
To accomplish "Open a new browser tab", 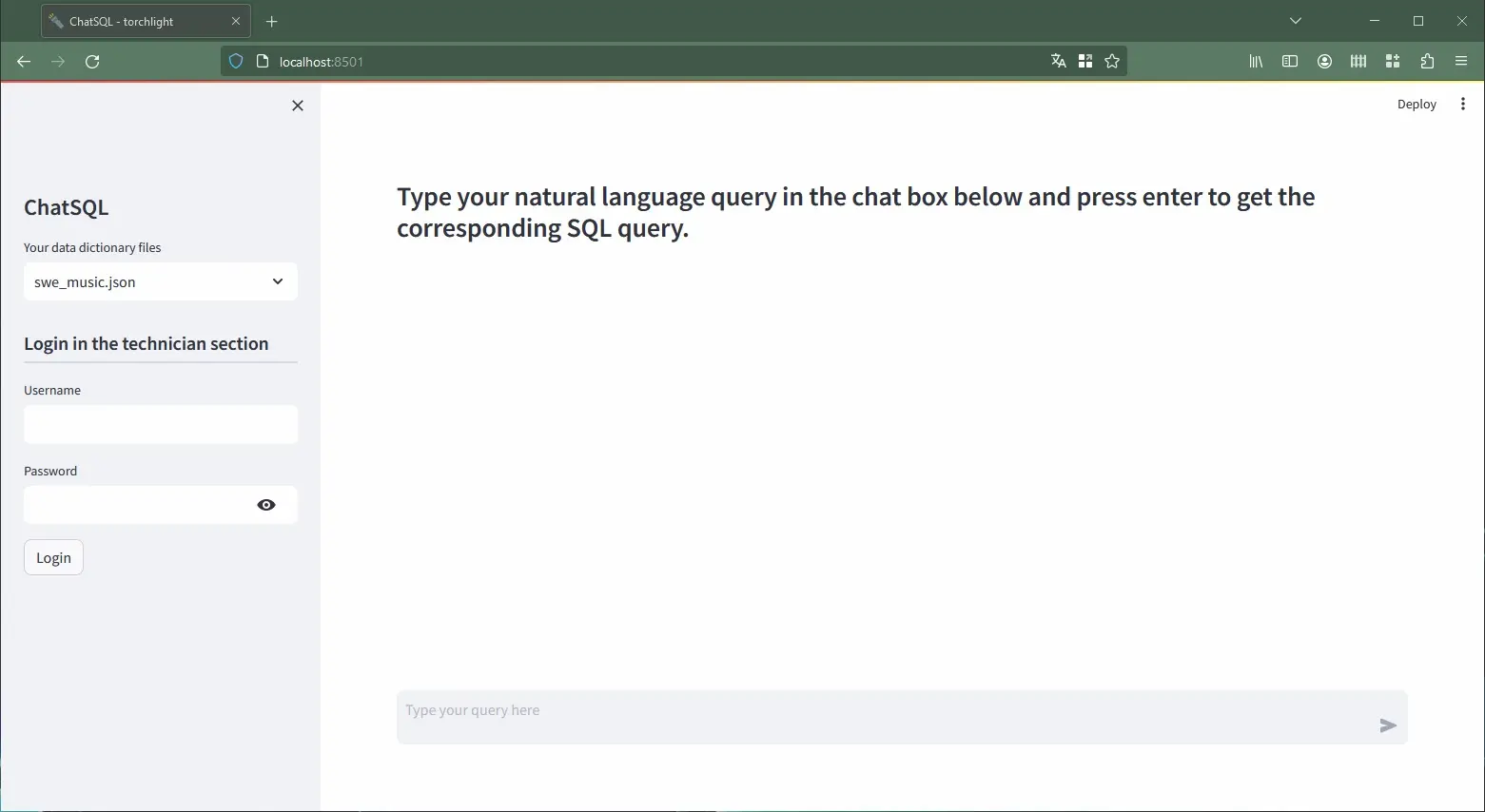I will click(x=272, y=21).
